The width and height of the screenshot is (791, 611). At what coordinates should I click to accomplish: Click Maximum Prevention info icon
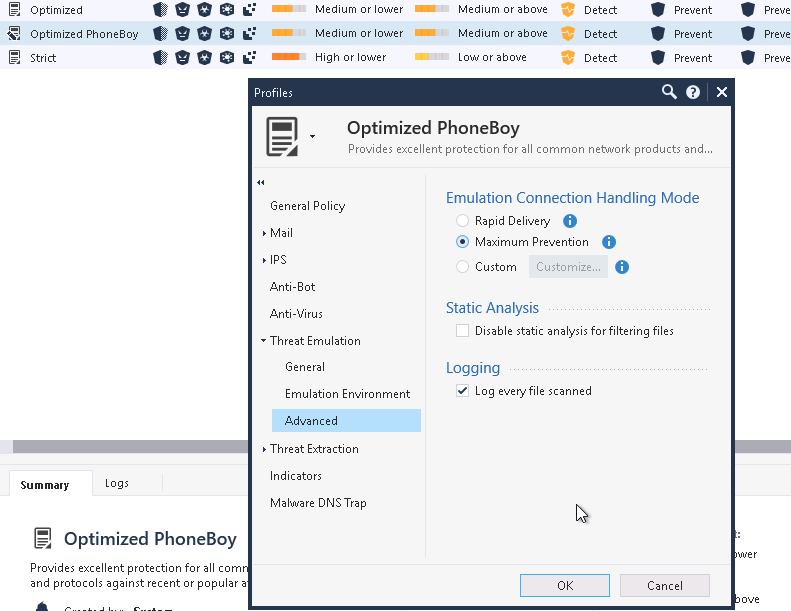tap(609, 242)
